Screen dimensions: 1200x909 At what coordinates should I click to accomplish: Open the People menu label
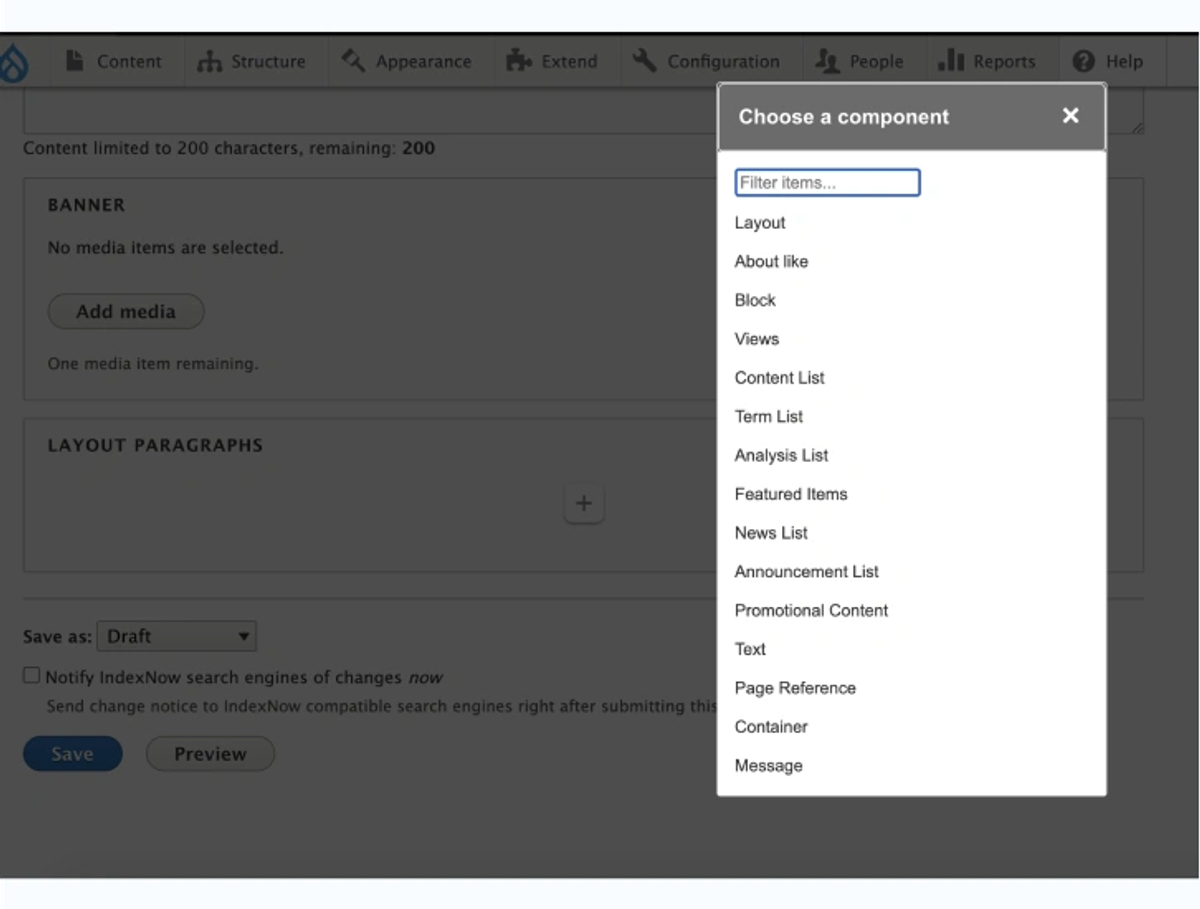click(876, 62)
